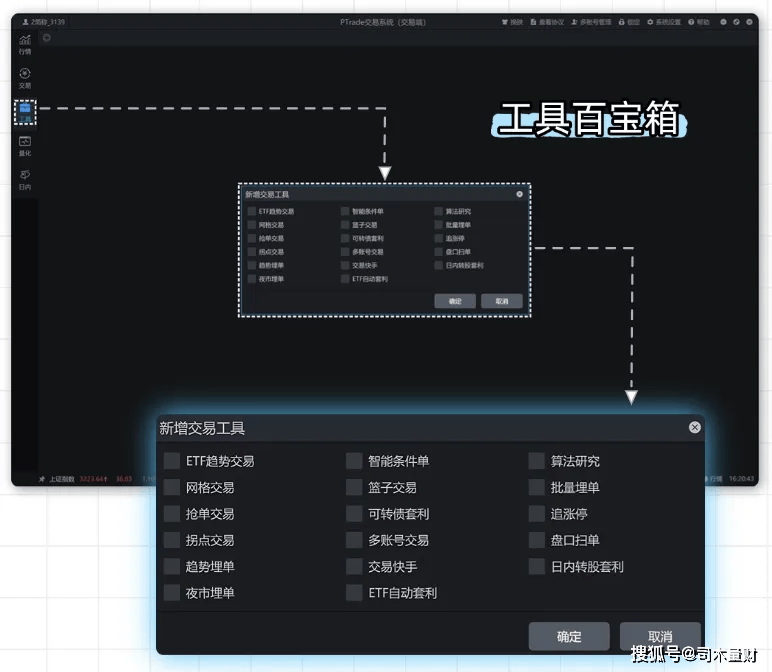The image size is (772, 672).
Task: Click 确定 in the small dialog
Action: 455,301
